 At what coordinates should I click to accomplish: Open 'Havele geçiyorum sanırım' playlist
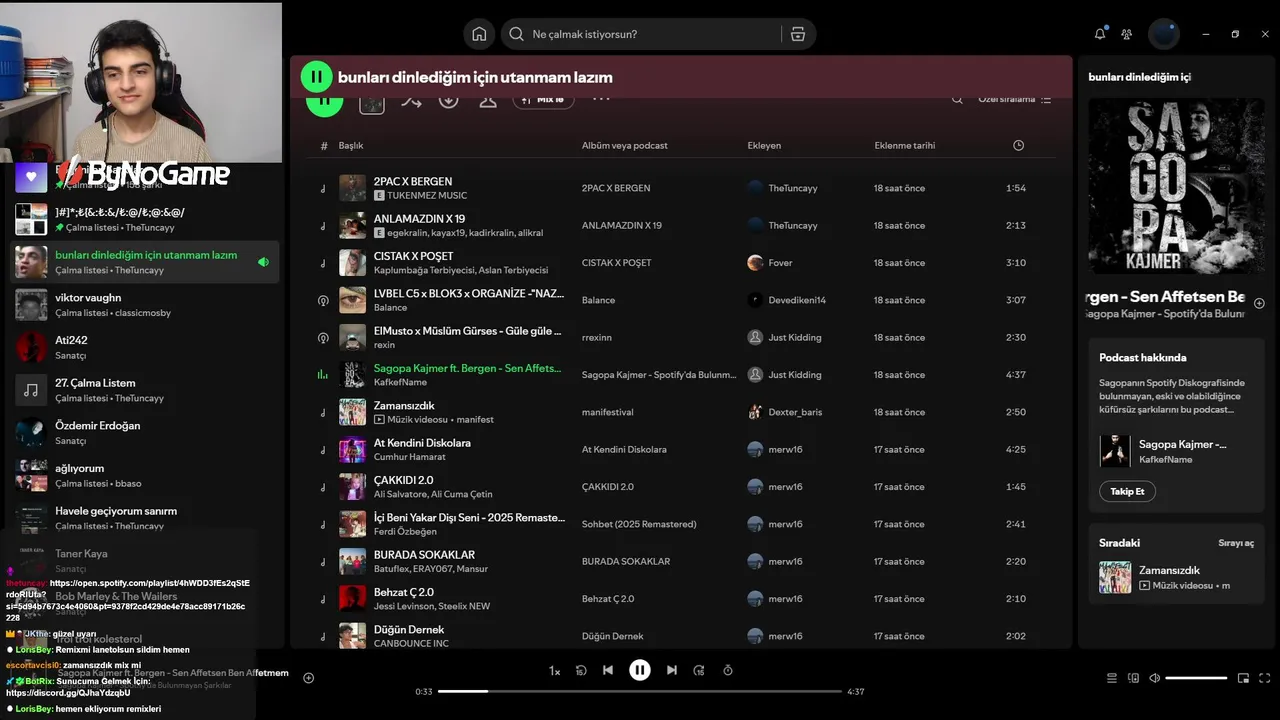(145, 518)
